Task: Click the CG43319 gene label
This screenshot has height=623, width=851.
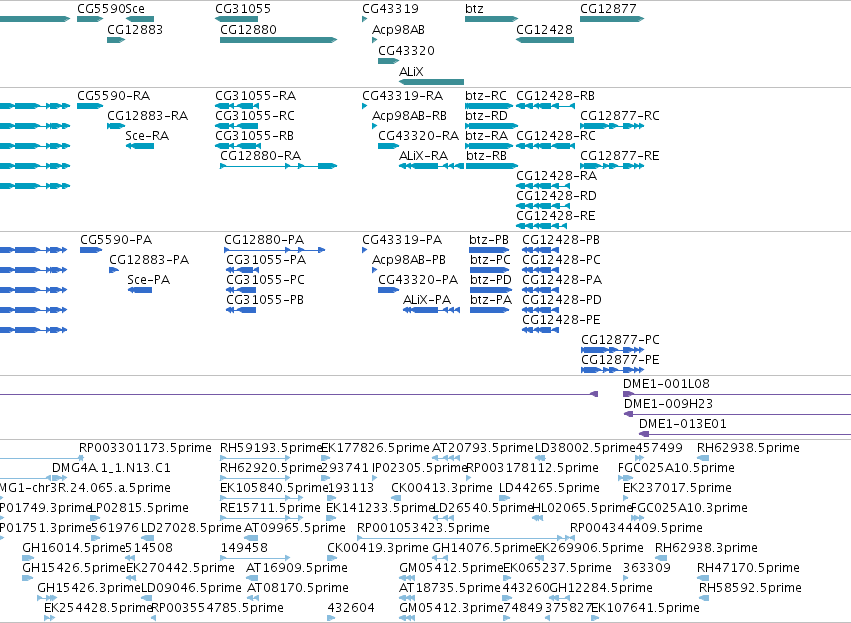Action: click(x=390, y=9)
